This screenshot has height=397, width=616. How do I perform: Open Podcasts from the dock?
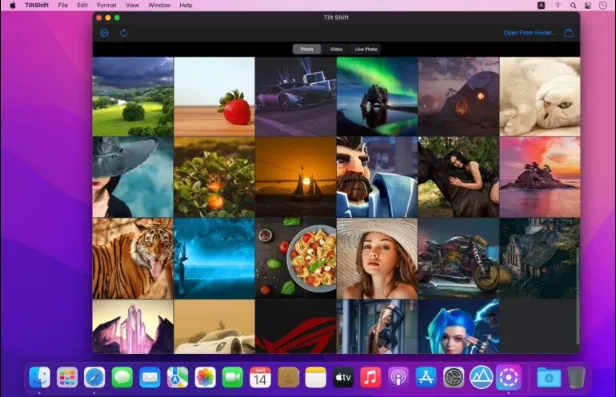(x=398, y=377)
